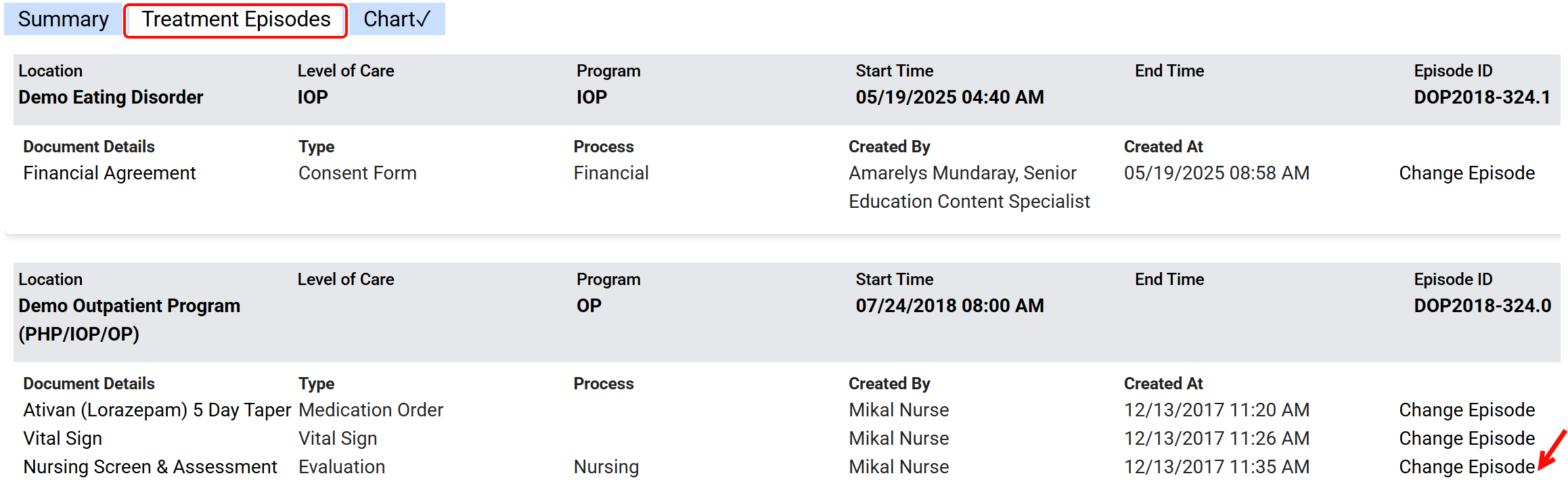Change Episode for Nursing Screen & Assessment
Image resolution: width=1568 pixels, height=480 pixels.
[x=1466, y=467]
